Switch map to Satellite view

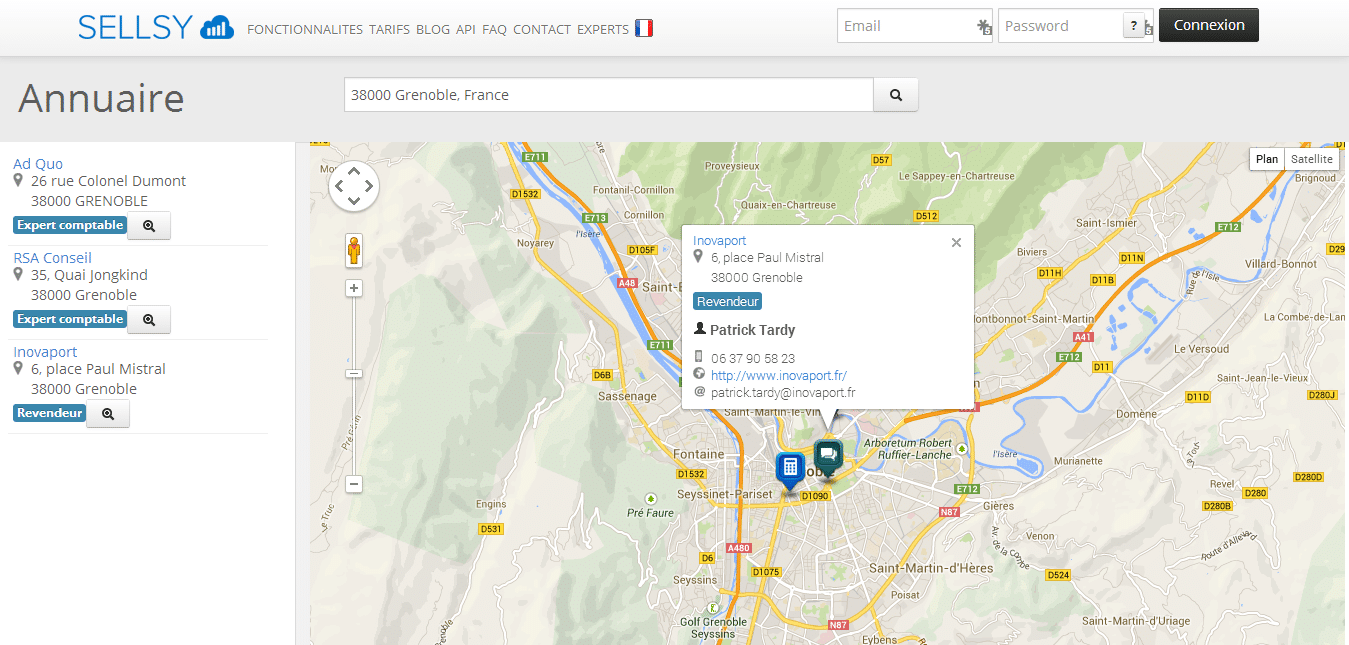click(1311, 159)
